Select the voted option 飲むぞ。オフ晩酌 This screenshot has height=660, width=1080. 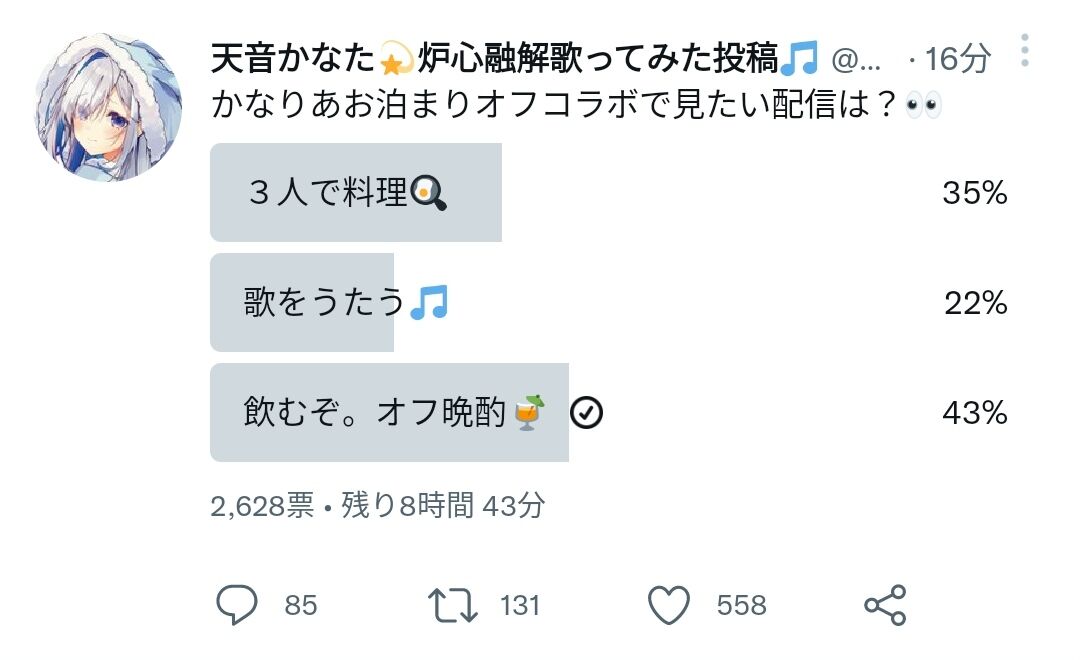click(388, 412)
